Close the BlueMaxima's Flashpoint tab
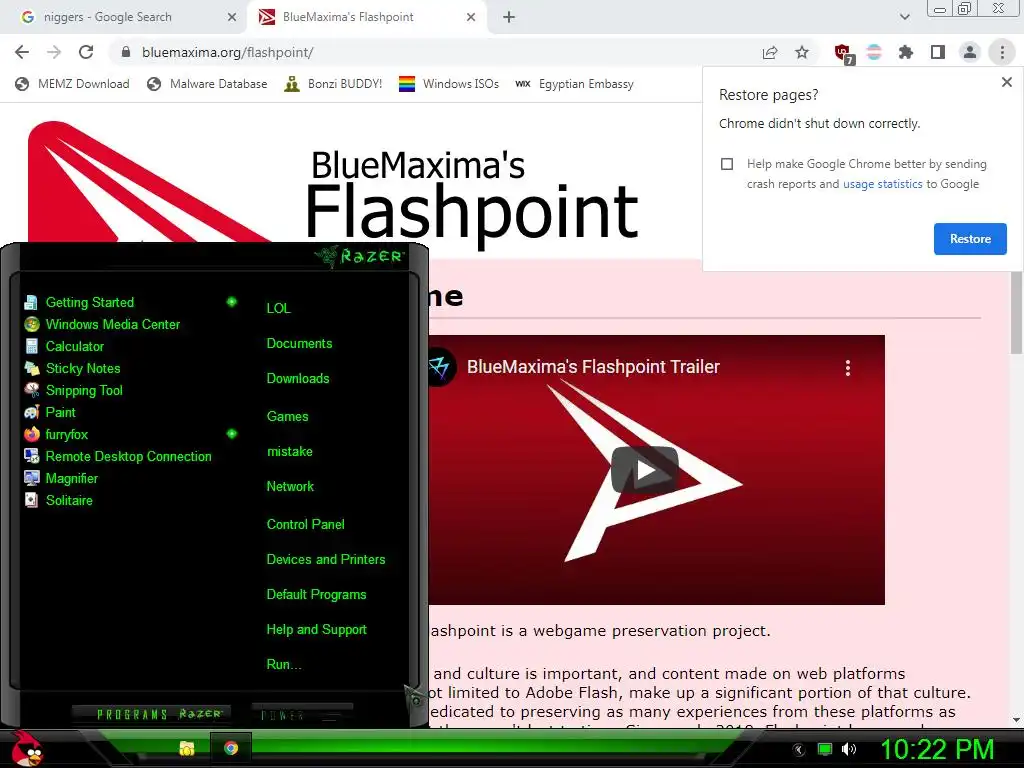The height and width of the screenshot is (768, 1024). (x=471, y=17)
